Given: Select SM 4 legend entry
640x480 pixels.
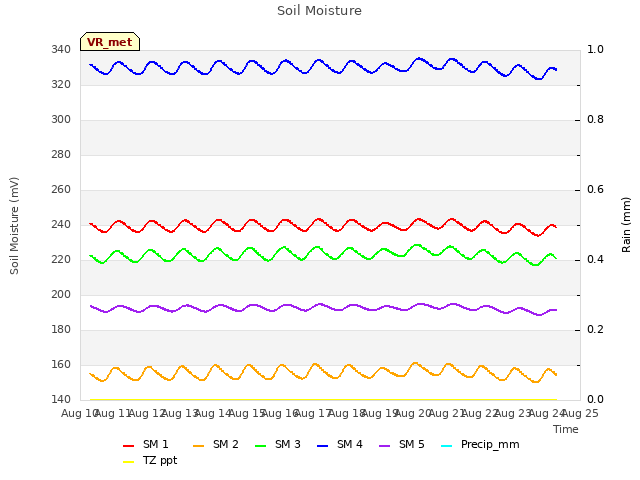Looking at the screenshot, I should tap(340, 444).
